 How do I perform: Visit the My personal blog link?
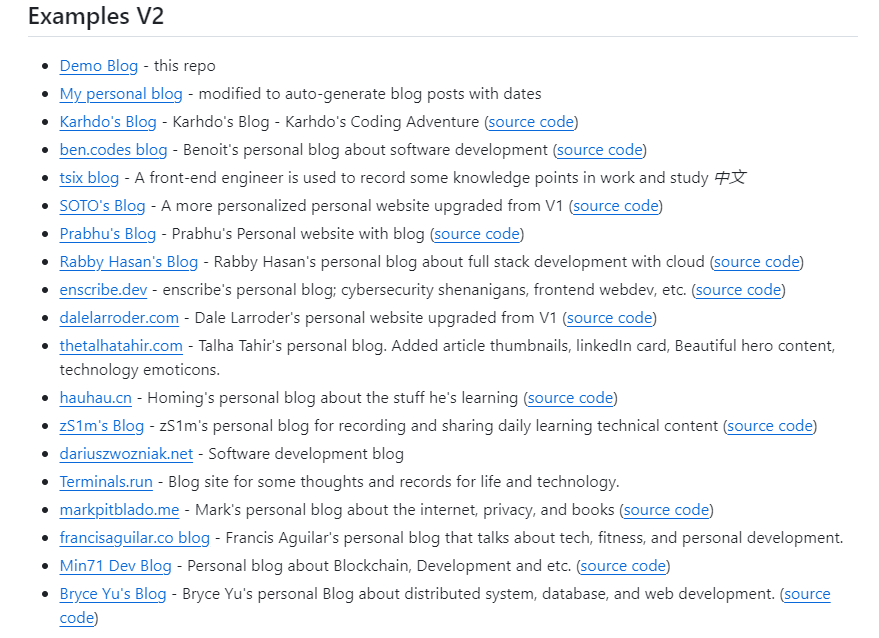tap(120, 94)
